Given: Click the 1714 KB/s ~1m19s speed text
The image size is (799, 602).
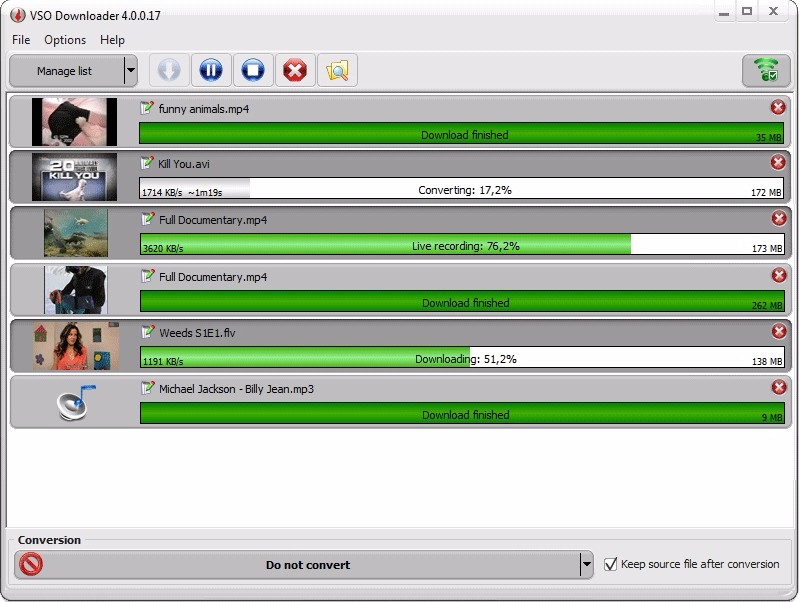Looking at the screenshot, I should [182, 193].
